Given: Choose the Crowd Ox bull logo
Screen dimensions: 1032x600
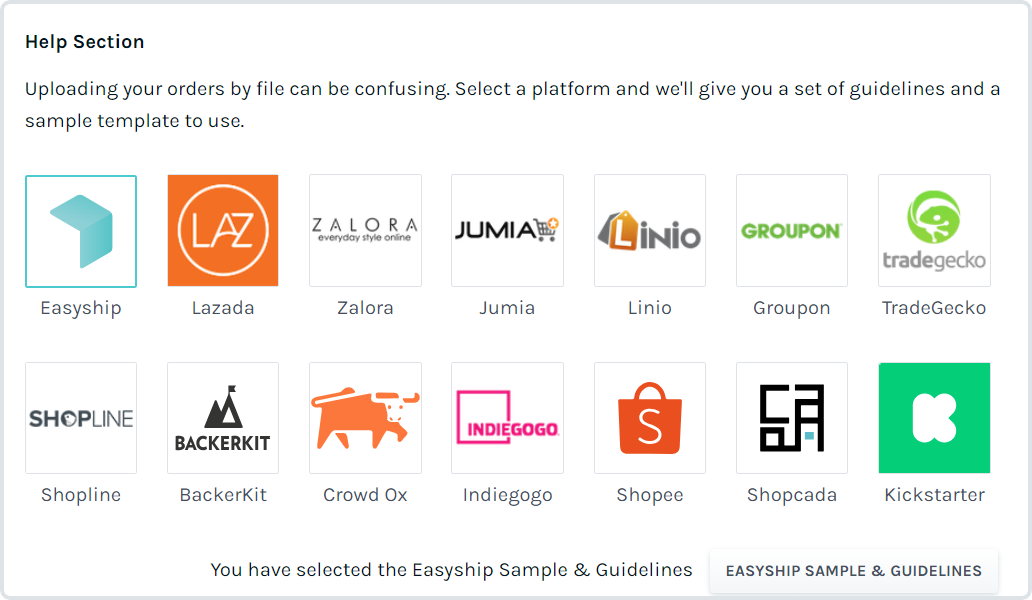Looking at the screenshot, I should pyautogui.click(x=365, y=418).
